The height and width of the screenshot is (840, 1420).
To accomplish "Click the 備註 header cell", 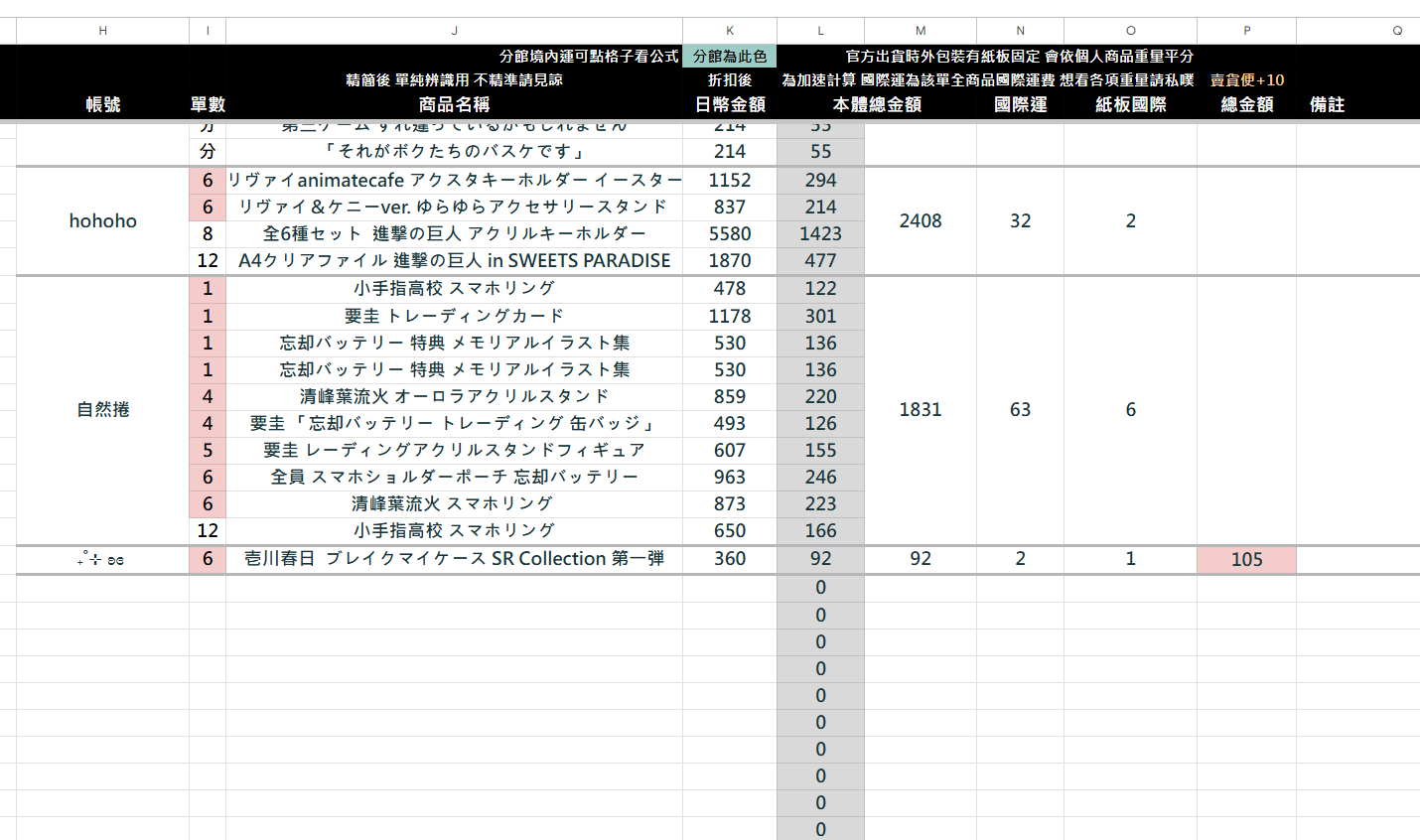I will coord(1327,104).
